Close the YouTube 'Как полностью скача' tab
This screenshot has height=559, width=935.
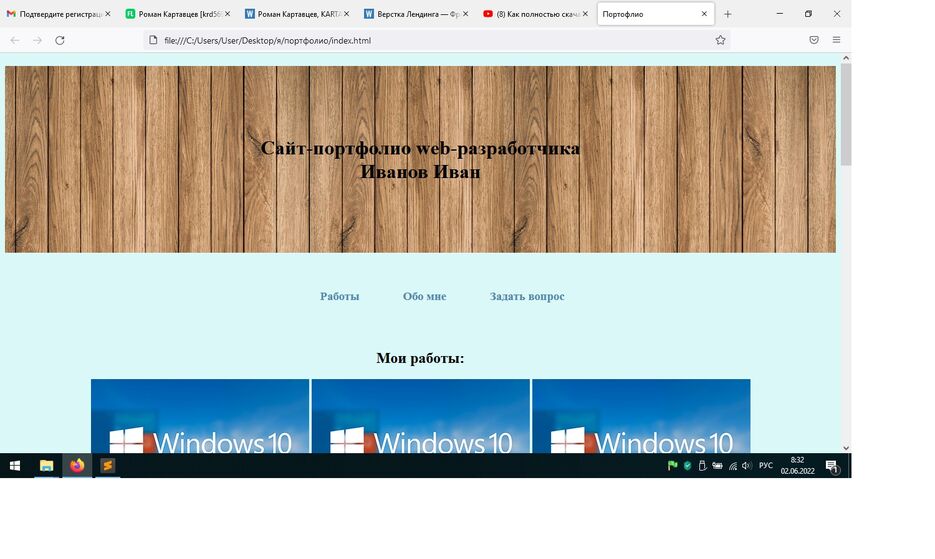tap(585, 14)
